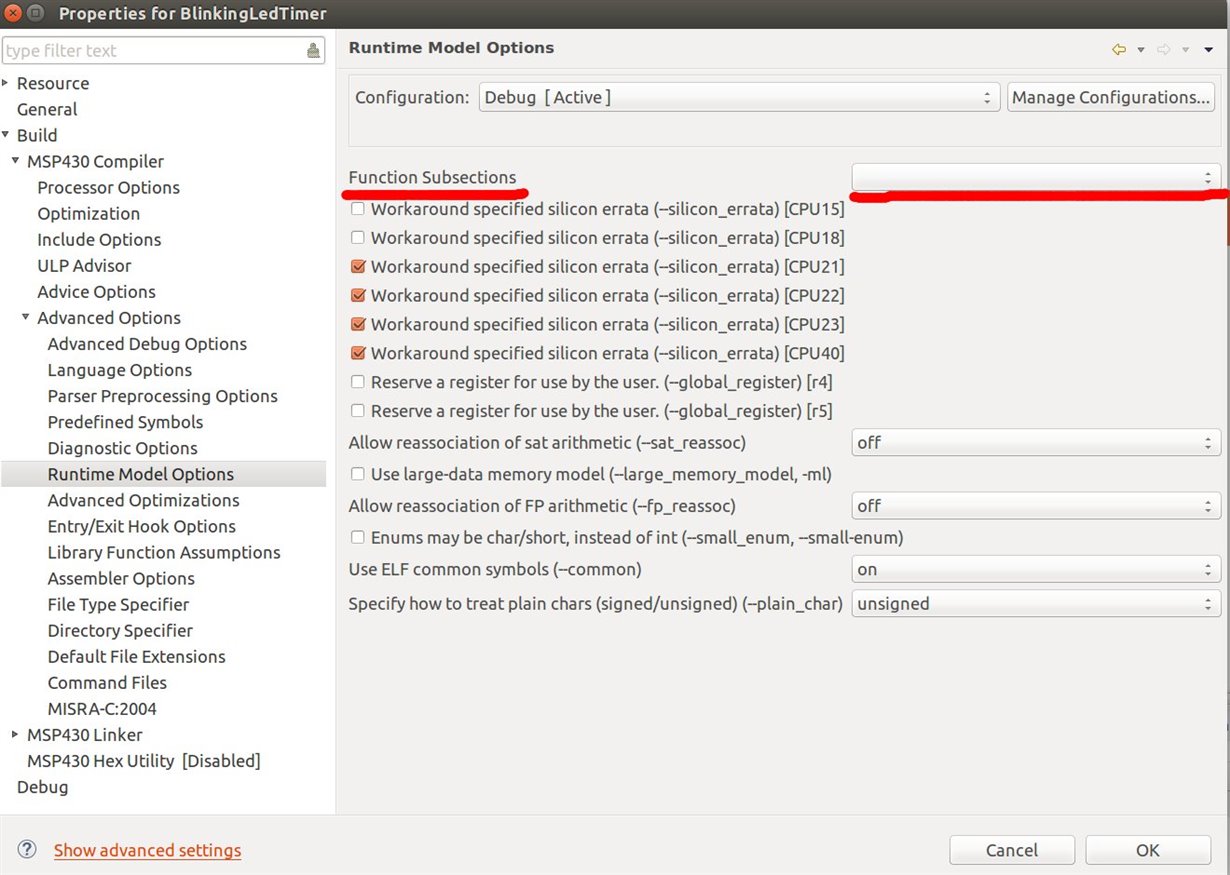Select Advice Options page
The height and width of the screenshot is (875, 1230).
tap(97, 291)
